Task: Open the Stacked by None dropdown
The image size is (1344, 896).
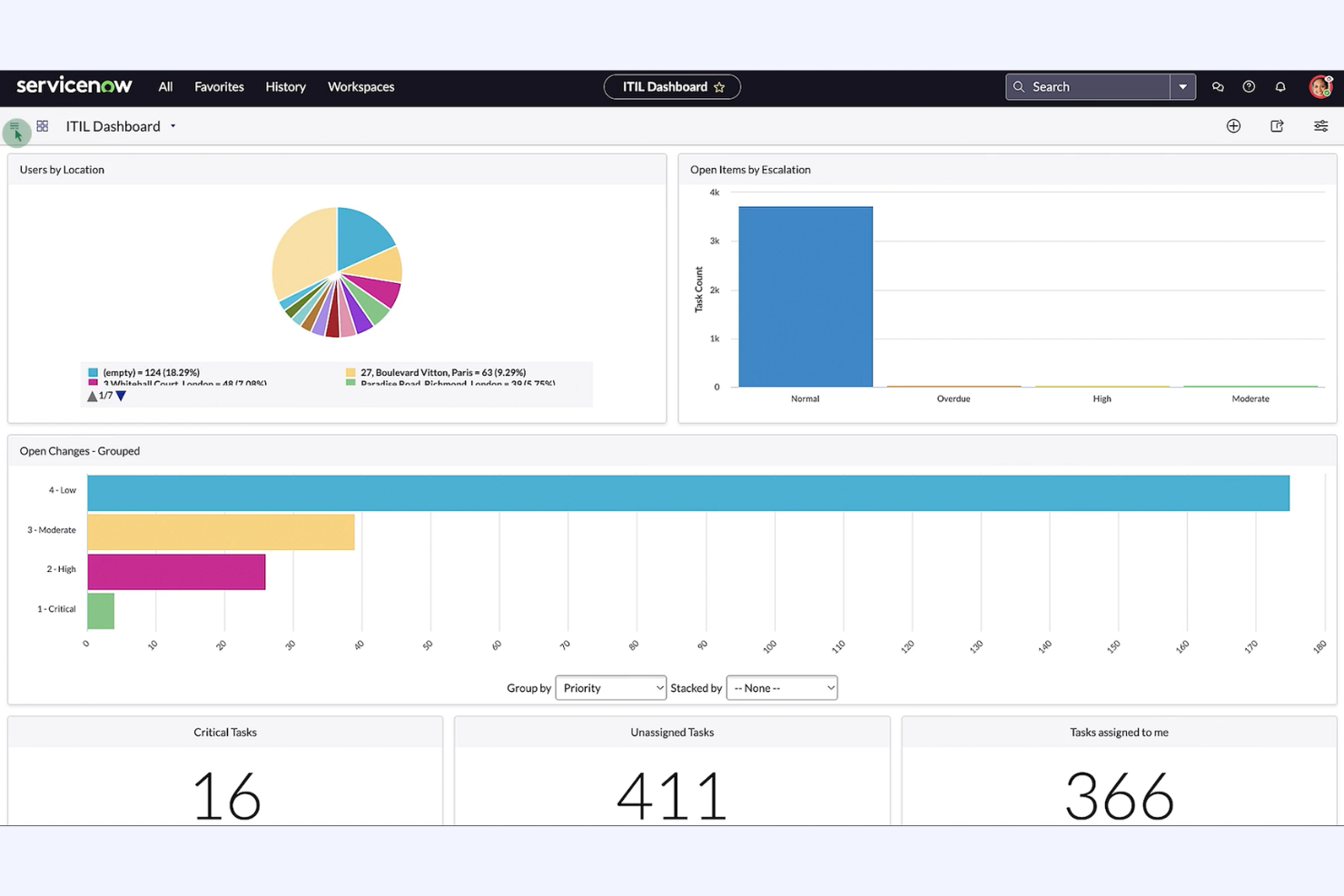Action: point(781,687)
